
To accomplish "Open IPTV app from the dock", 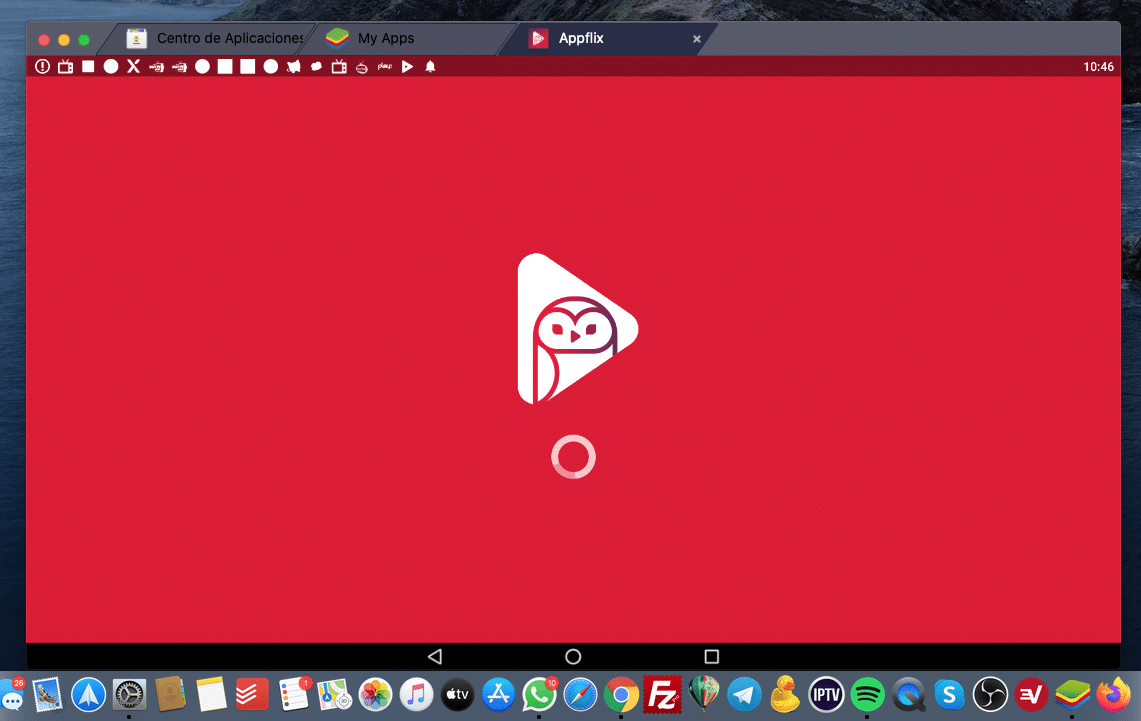I will (826, 694).
